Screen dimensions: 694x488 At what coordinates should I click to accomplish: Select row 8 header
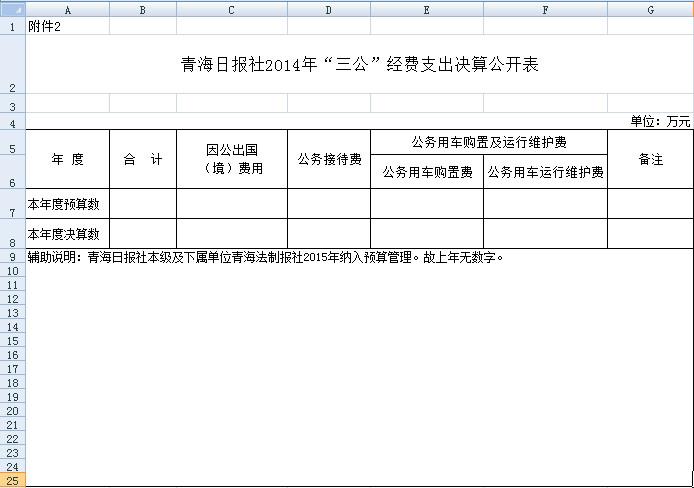click(13, 234)
